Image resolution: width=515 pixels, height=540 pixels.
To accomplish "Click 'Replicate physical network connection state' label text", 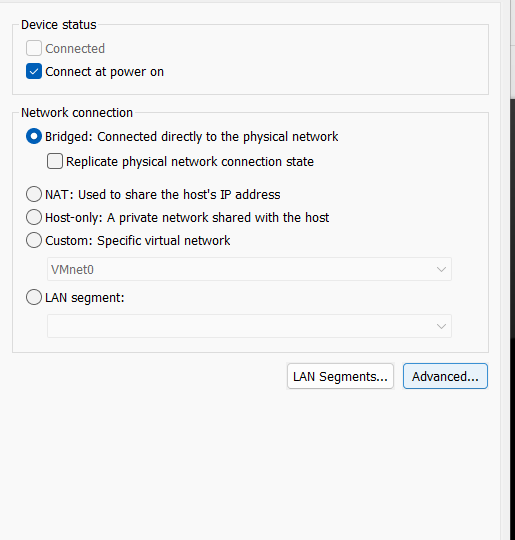I will (x=190, y=162).
